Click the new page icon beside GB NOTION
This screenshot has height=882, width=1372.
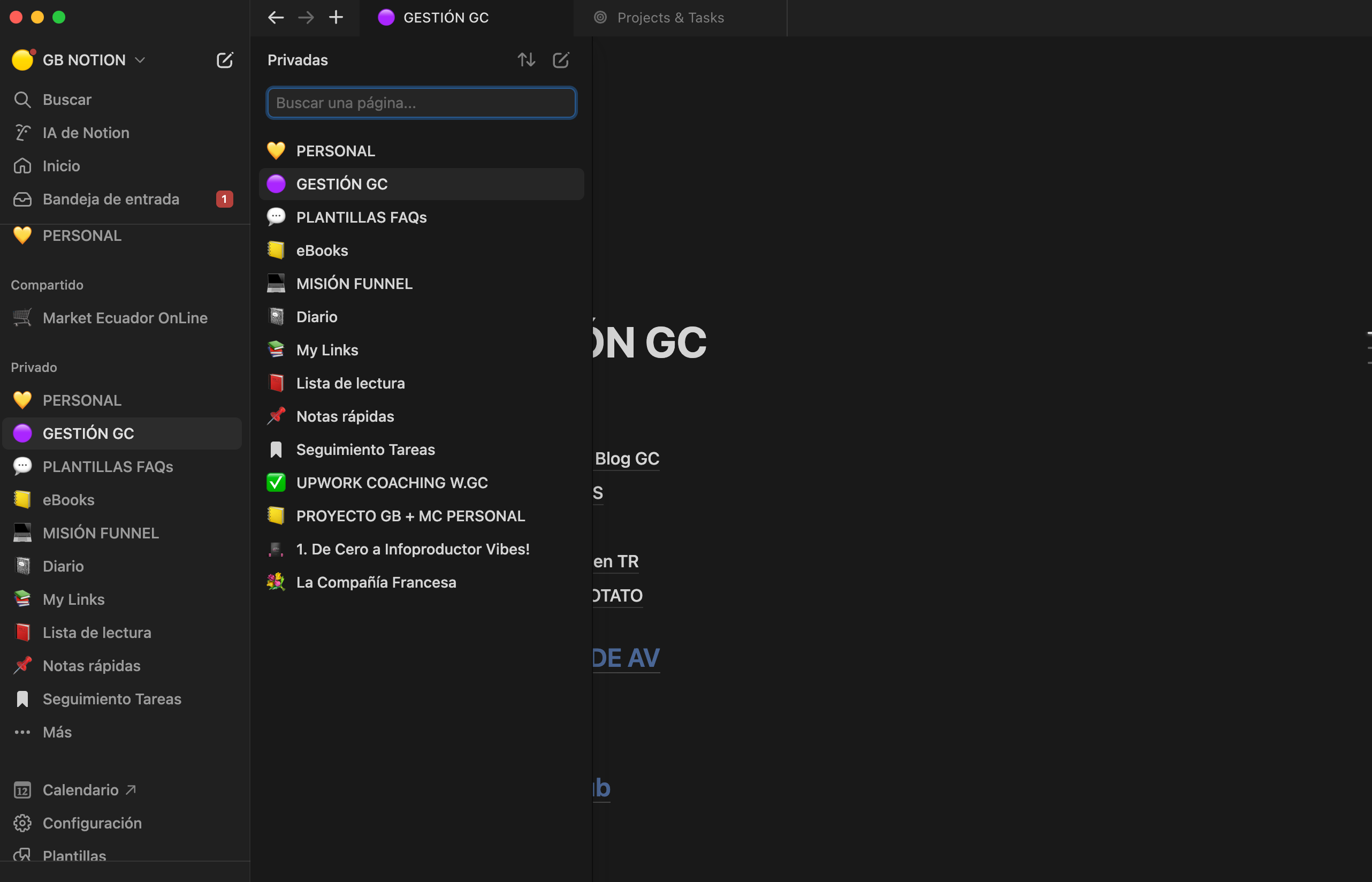point(224,60)
